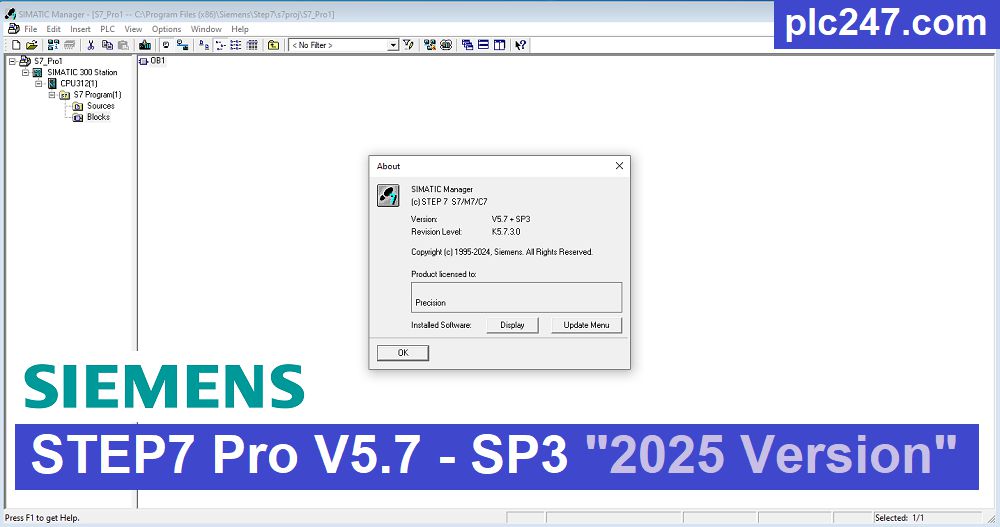Viewport: 1000px width, 527px height.
Task: Collapse the CPU312(1) tree node
Action: [x=39, y=84]
